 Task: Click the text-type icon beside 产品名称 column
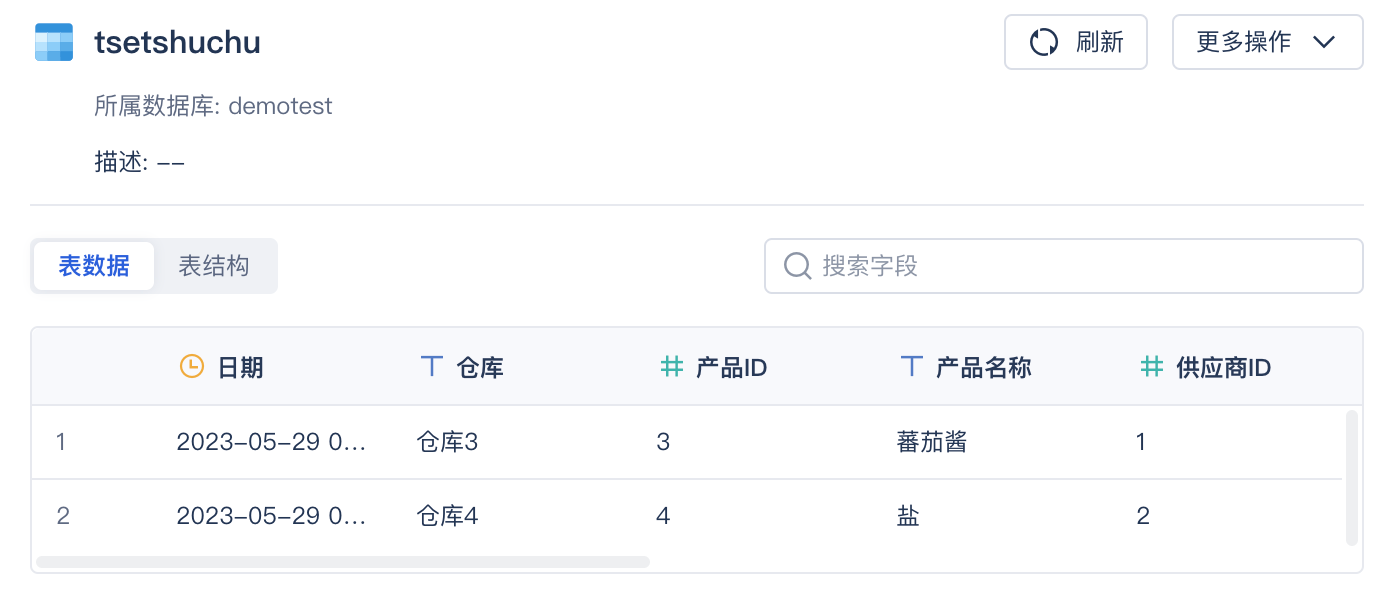point(911,367)
